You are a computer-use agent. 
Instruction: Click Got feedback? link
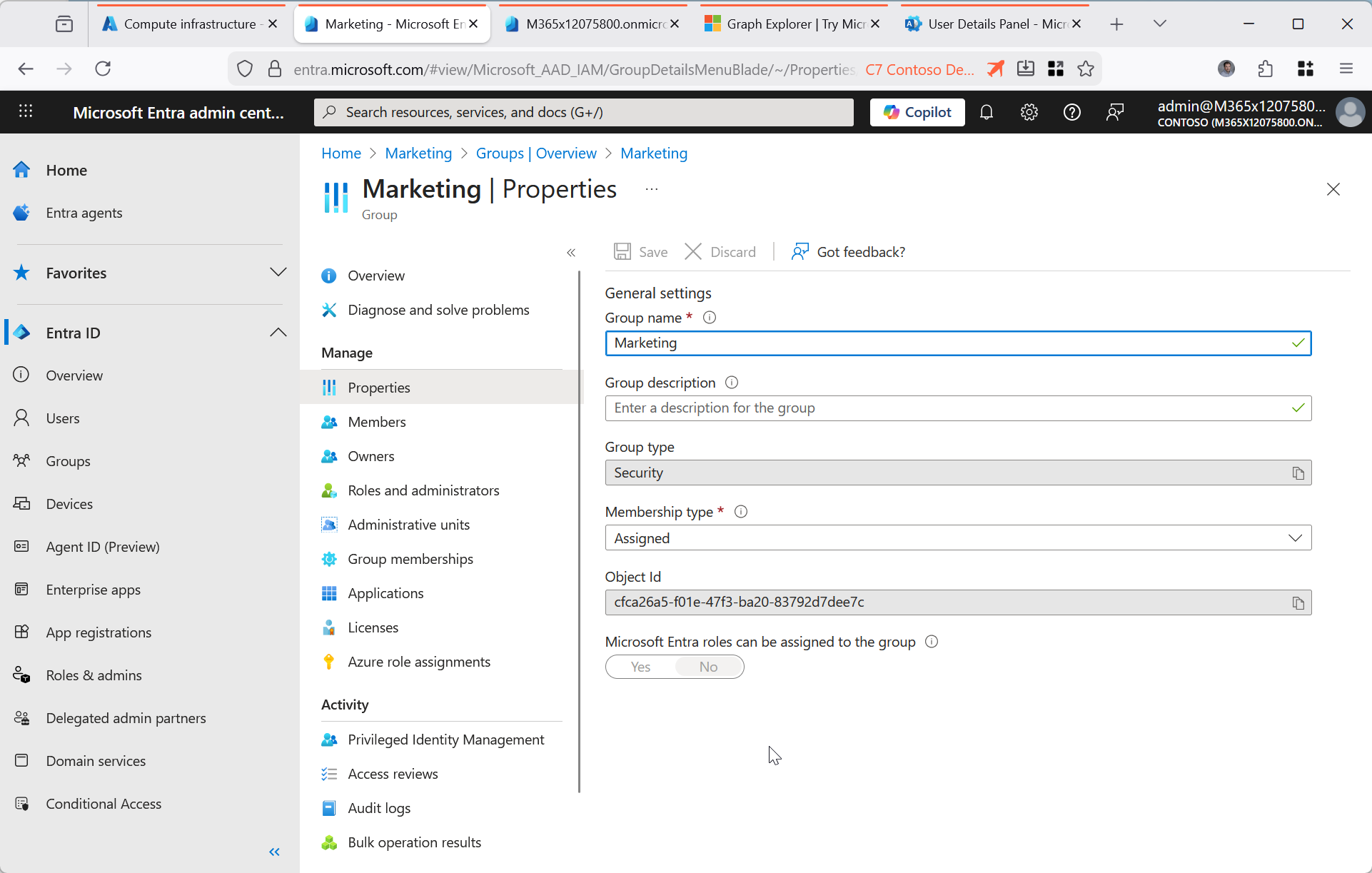tap(847, 252)
